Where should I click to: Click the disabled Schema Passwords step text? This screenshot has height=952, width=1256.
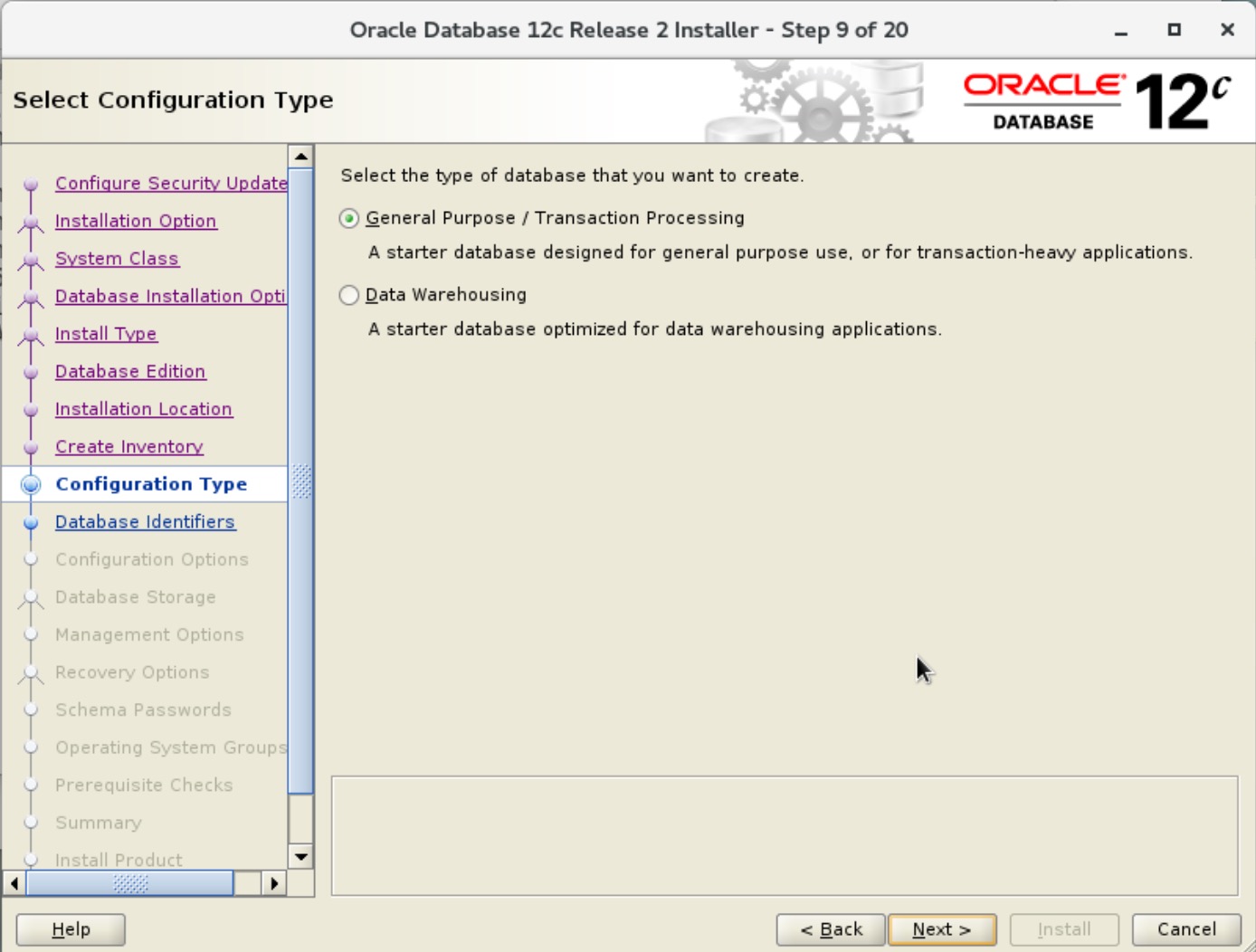click(143, 710)
